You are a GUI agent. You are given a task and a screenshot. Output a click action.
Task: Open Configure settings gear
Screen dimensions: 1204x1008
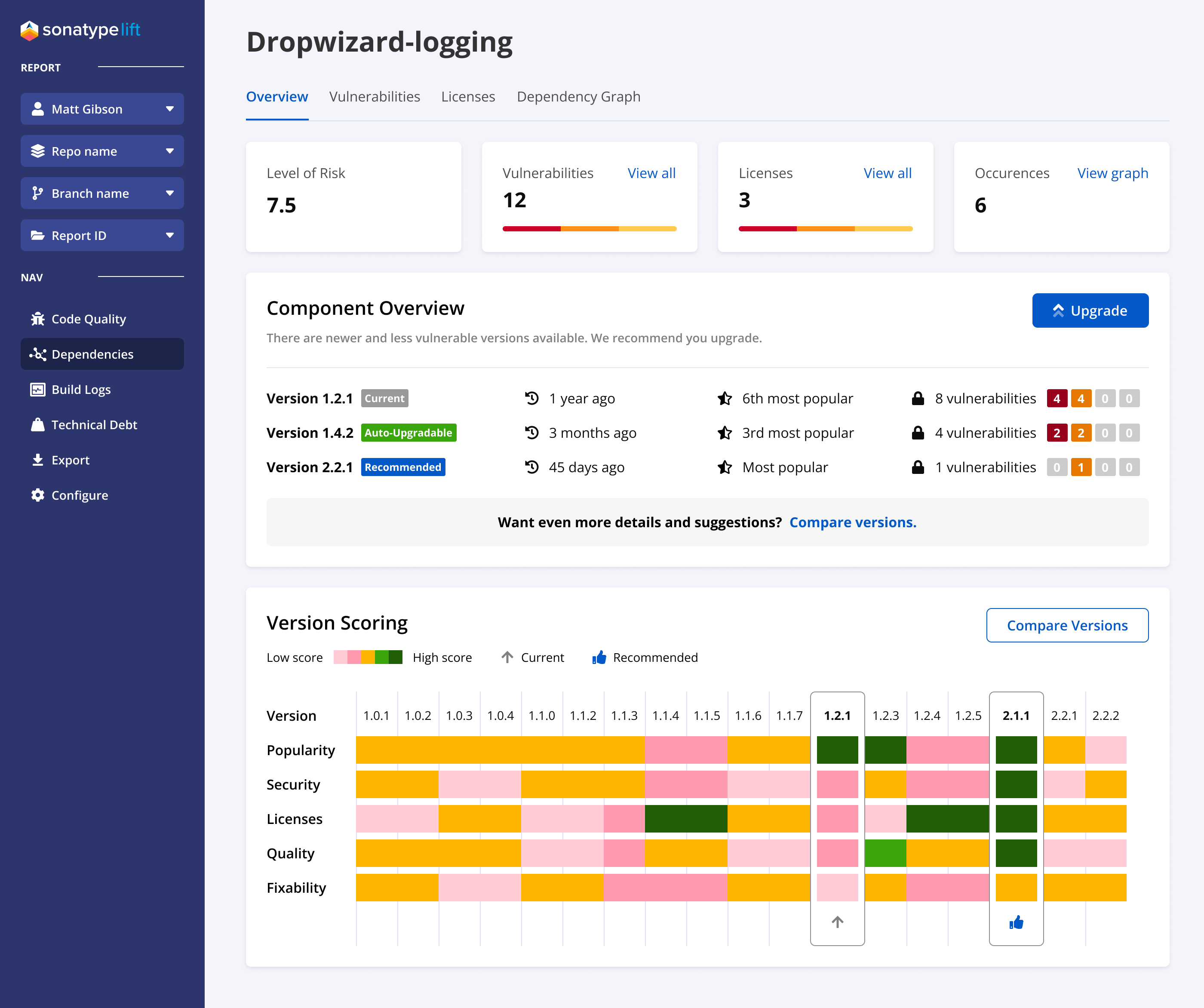[38, 495]
